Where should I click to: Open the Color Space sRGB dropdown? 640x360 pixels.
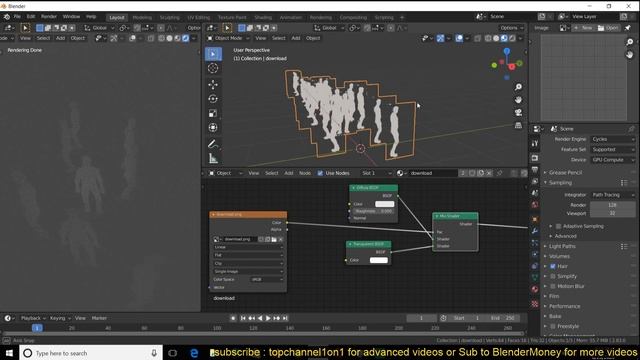click(x=267, y=279)
